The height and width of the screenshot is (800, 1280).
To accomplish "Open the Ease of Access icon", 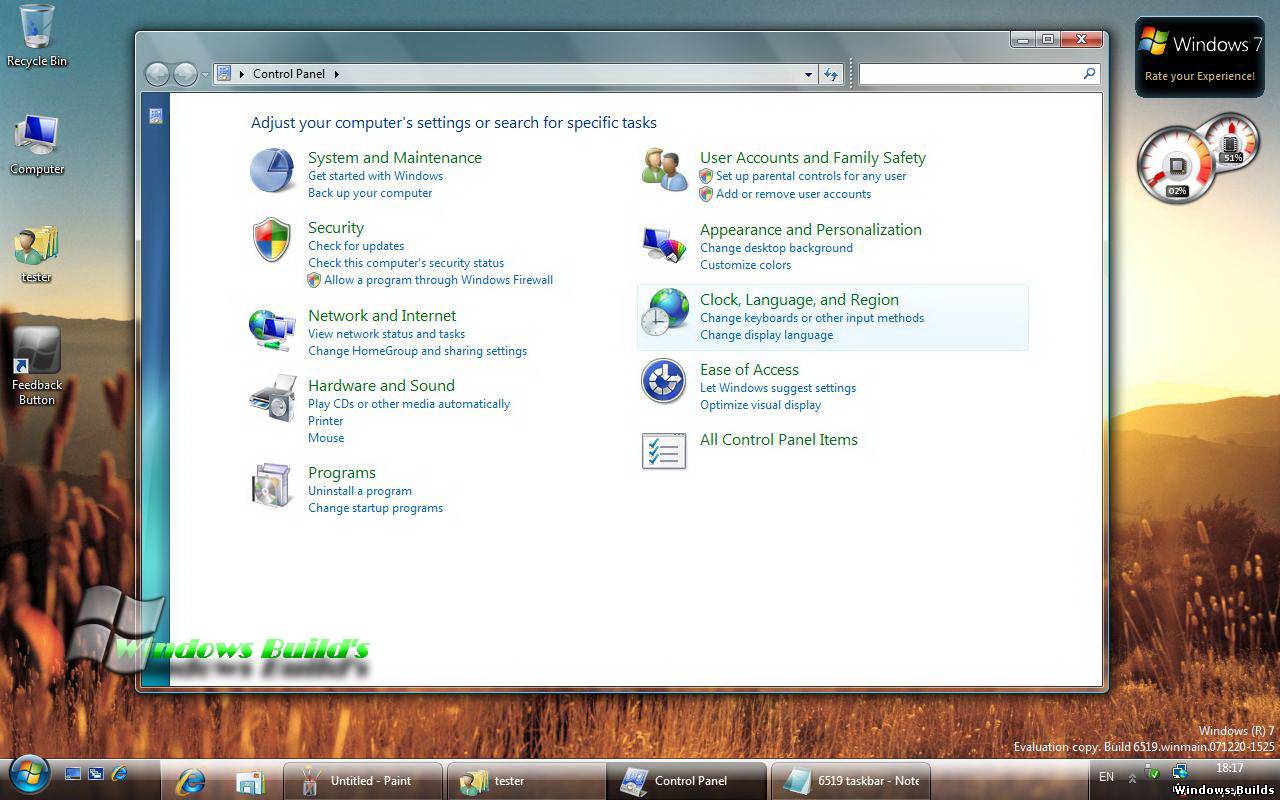I will pos(664,381).
